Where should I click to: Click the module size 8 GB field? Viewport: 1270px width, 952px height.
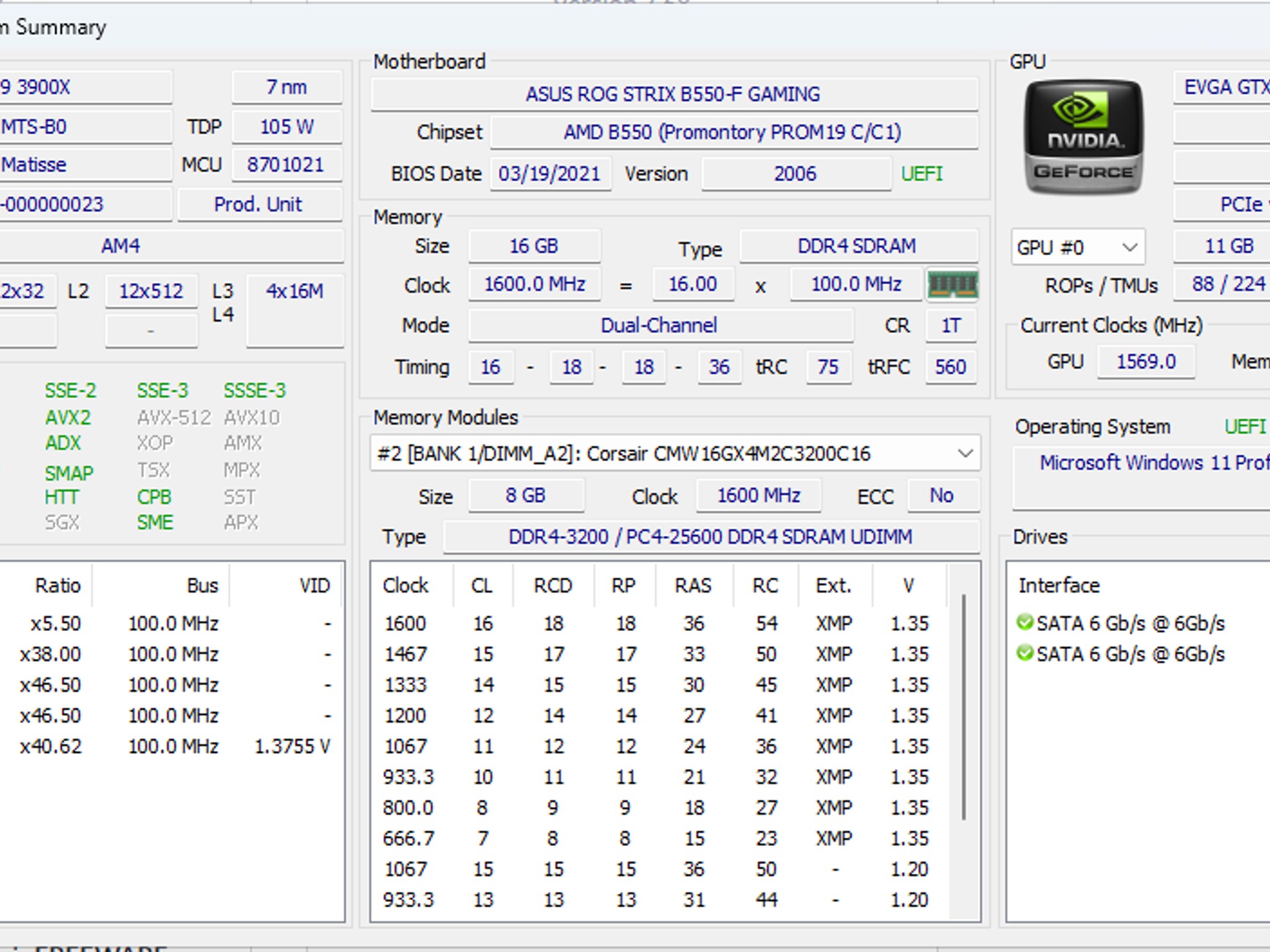(526, 495)
